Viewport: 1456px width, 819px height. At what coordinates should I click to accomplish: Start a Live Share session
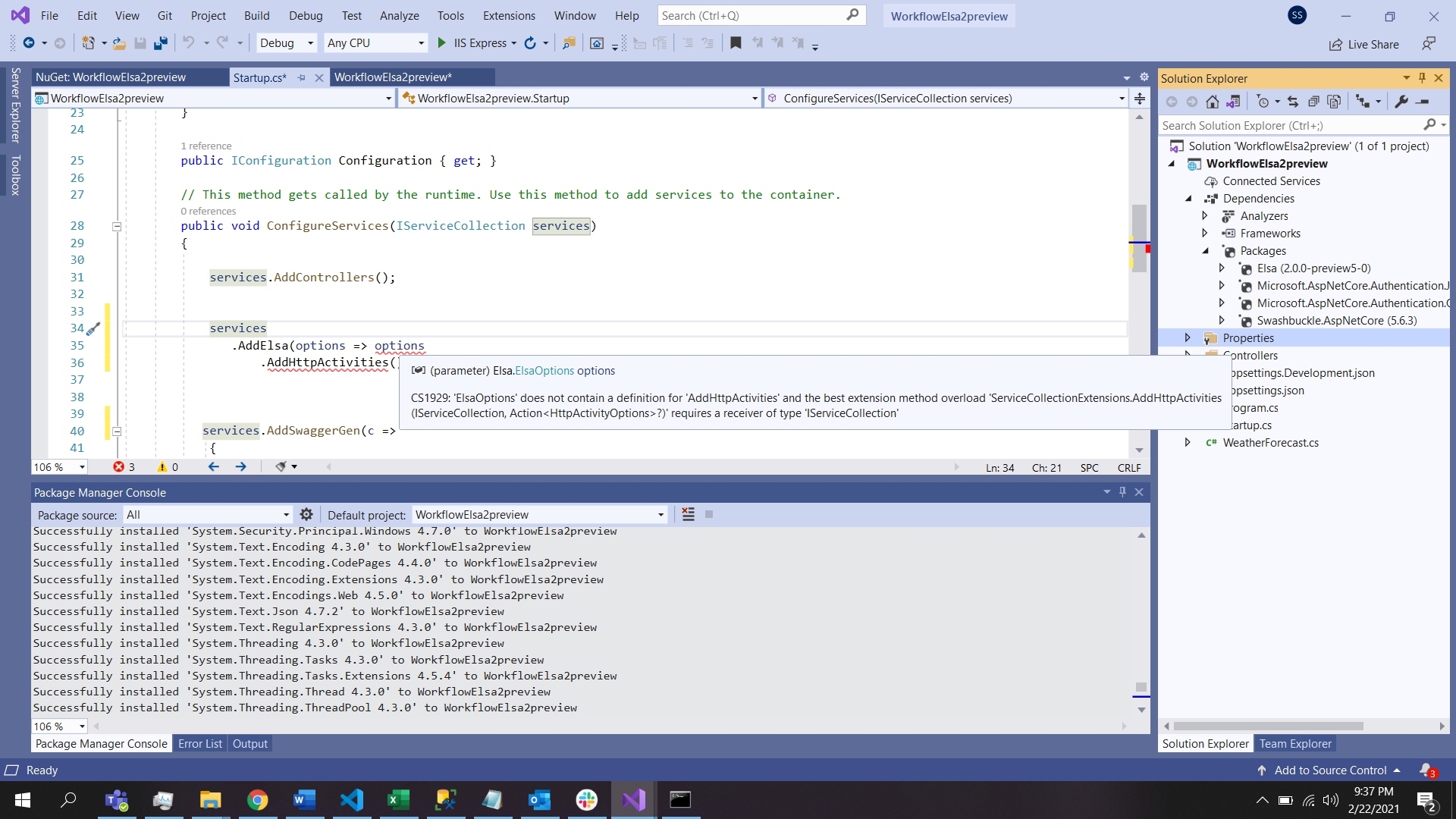[1364, 44]
